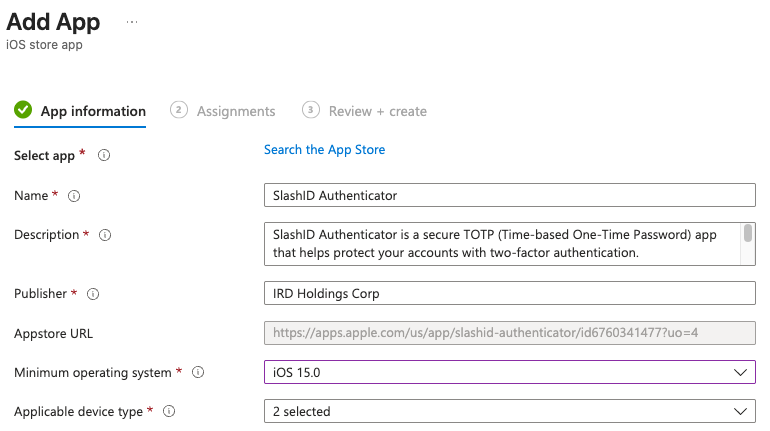Expand the Applicable device type dropdown
The image size is (770, 431).
pyautogui.click(x=510, y=411)
